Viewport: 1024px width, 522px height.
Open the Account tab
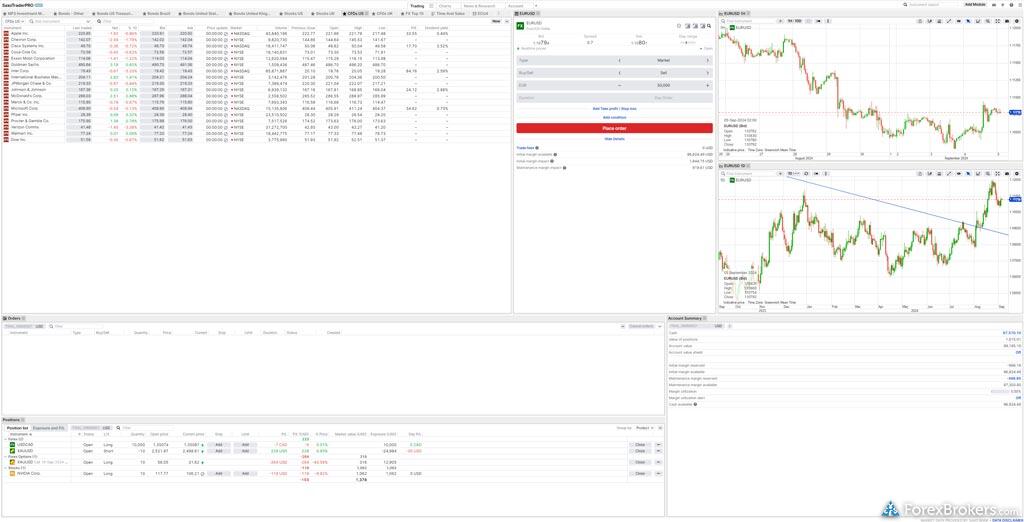click(x=515, y=5)
